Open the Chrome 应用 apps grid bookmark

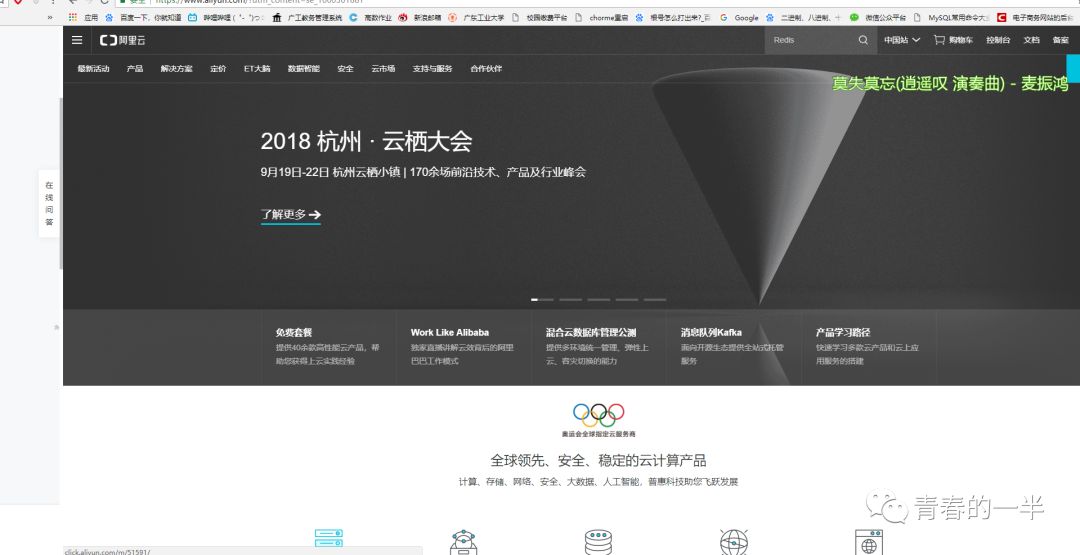[x=85, y=17]
